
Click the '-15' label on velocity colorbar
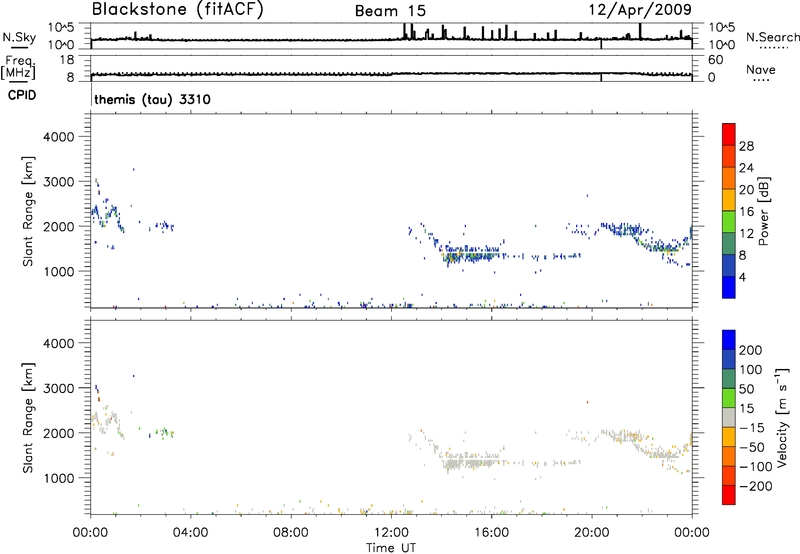pos(752,428)
